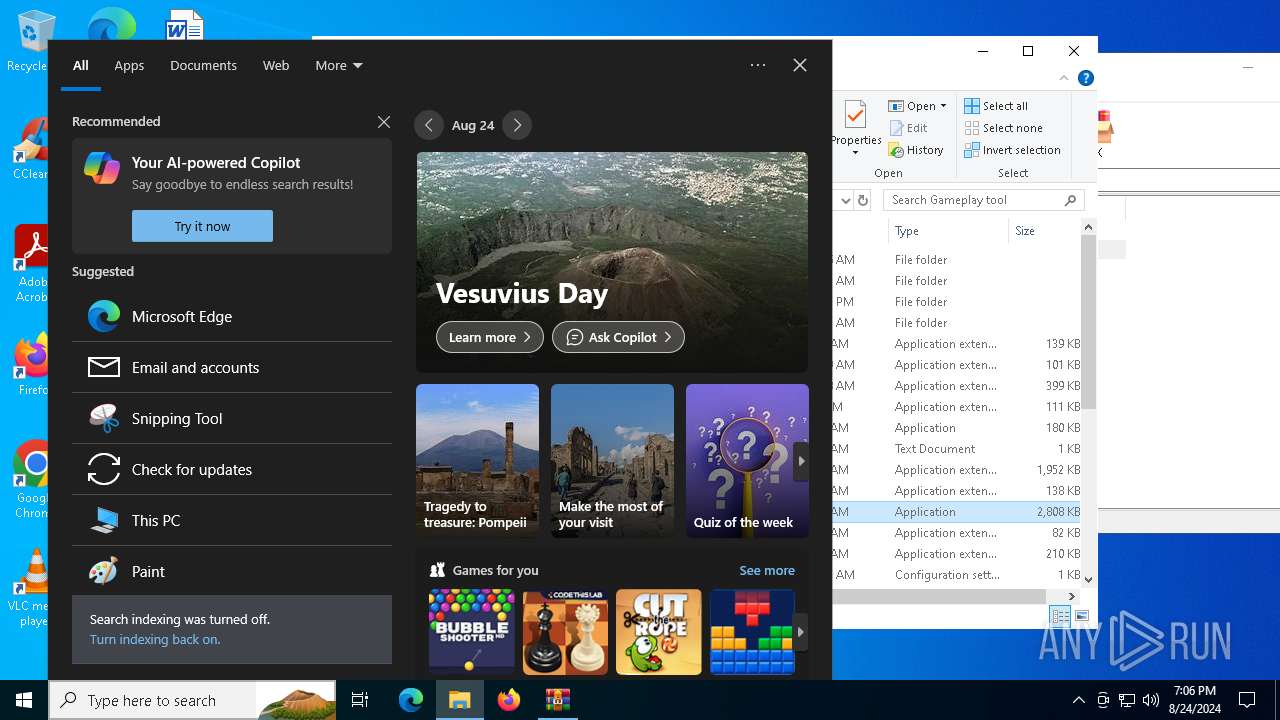Open Quiz of the week card
Screen dimensions: 1280x720
pos(747,461)
